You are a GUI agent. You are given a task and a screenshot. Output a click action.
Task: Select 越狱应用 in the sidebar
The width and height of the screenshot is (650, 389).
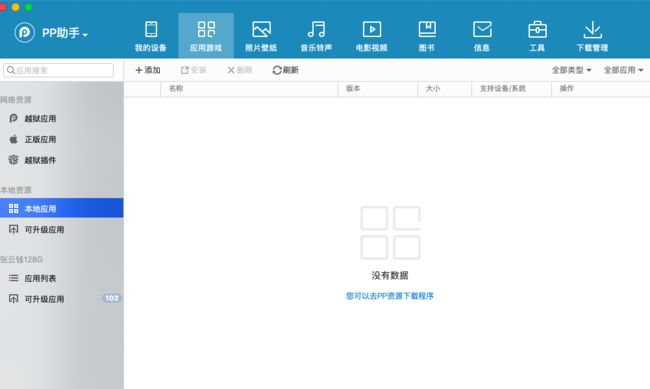pos(62,119)
